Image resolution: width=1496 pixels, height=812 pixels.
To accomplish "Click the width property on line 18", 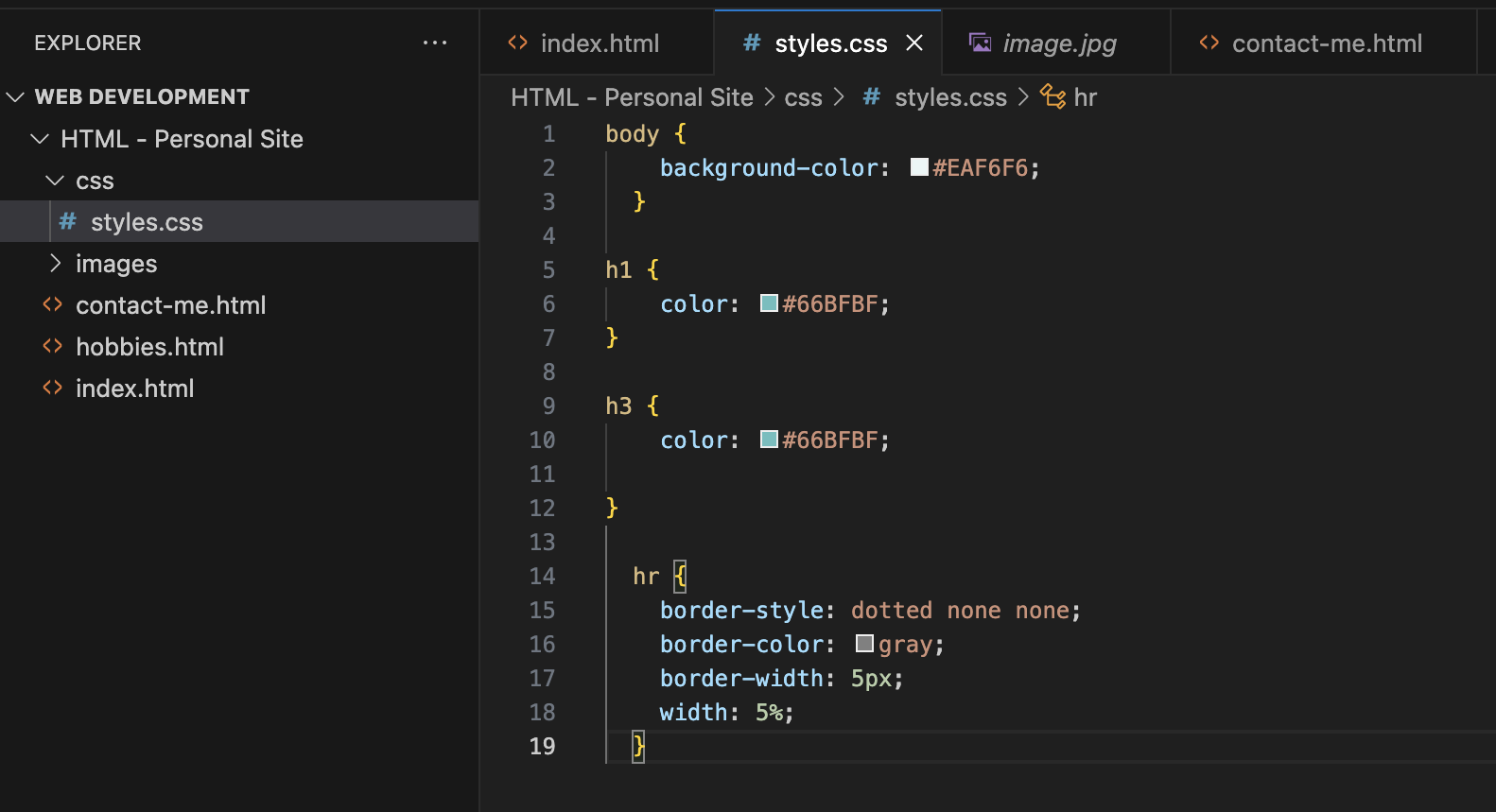I will coord(693,712).
